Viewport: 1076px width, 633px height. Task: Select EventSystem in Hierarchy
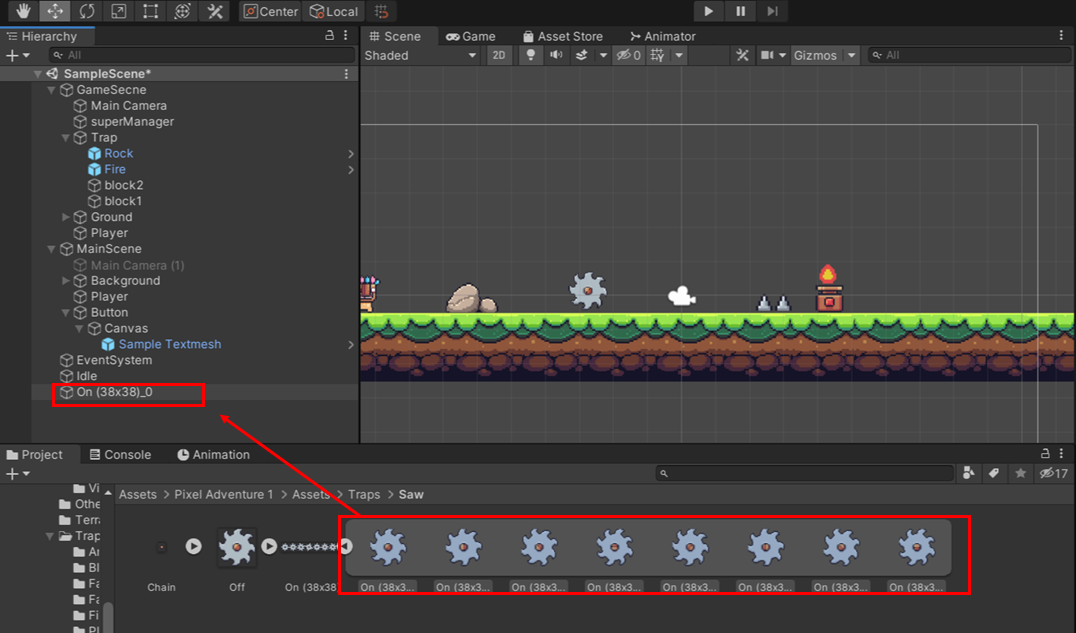pyautogui.click(x=114, y=360)
